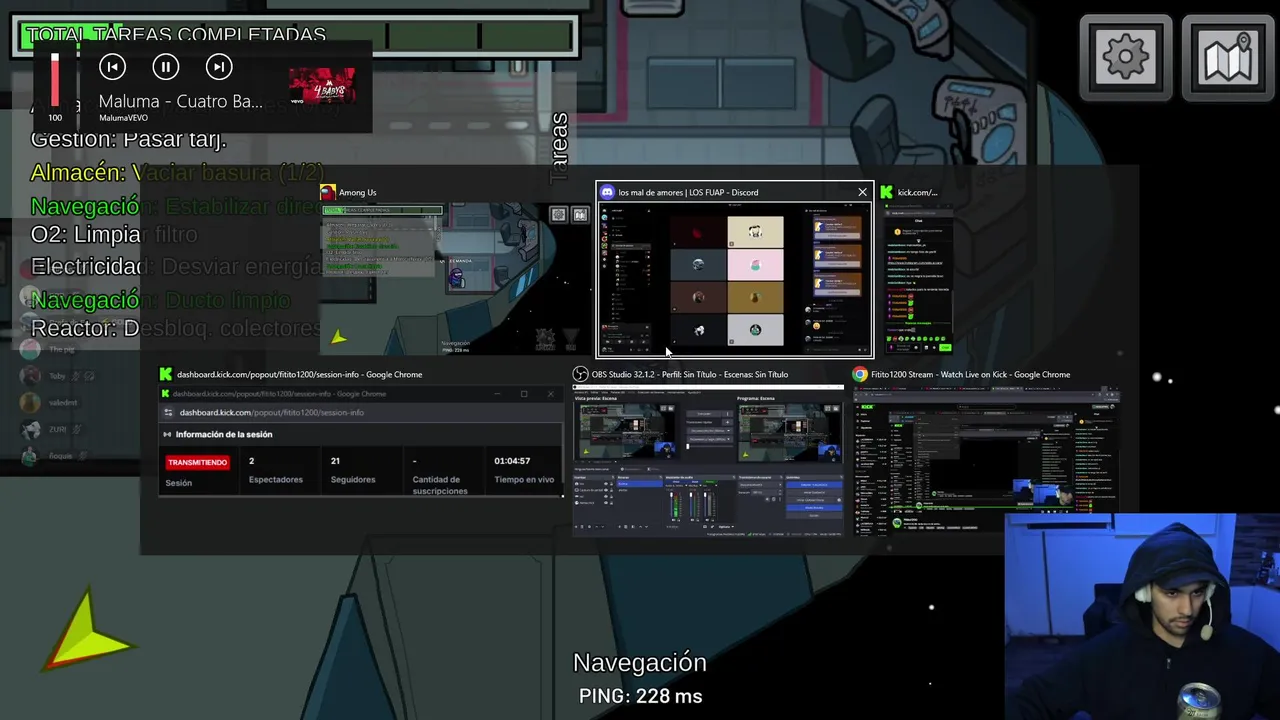The image size is (1280, 720).
Task: Adjust the media volume slider at 100
Action: tap(55, 82)
